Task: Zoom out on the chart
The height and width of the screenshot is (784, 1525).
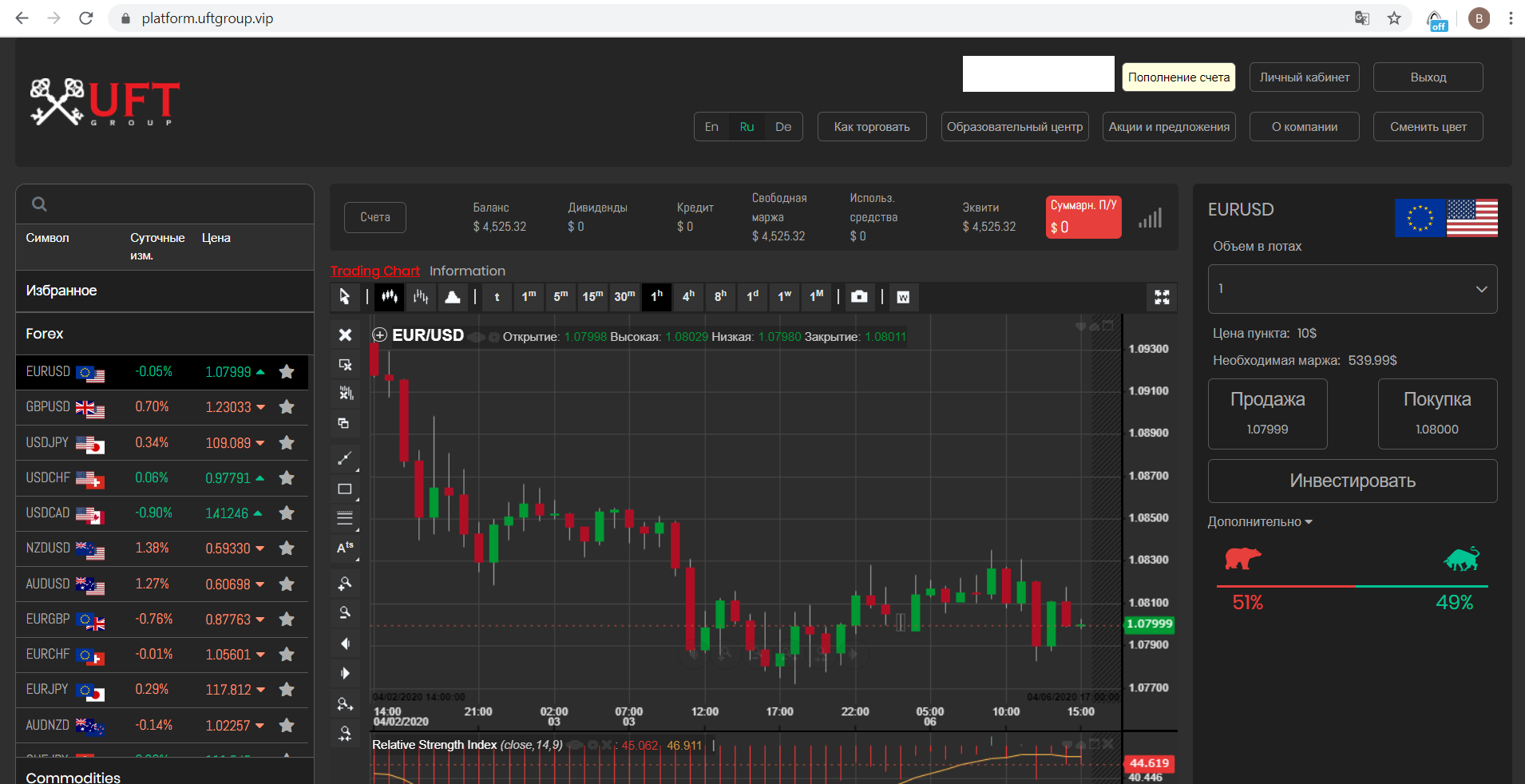Action: pyautogui.click(x=345, y=613)
